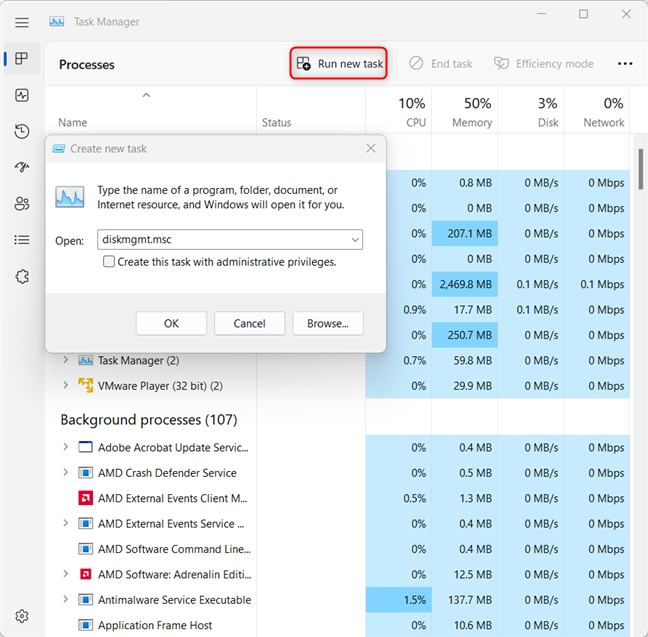Click the Adobe Acrobat Update Service icon

click(86, 447)
